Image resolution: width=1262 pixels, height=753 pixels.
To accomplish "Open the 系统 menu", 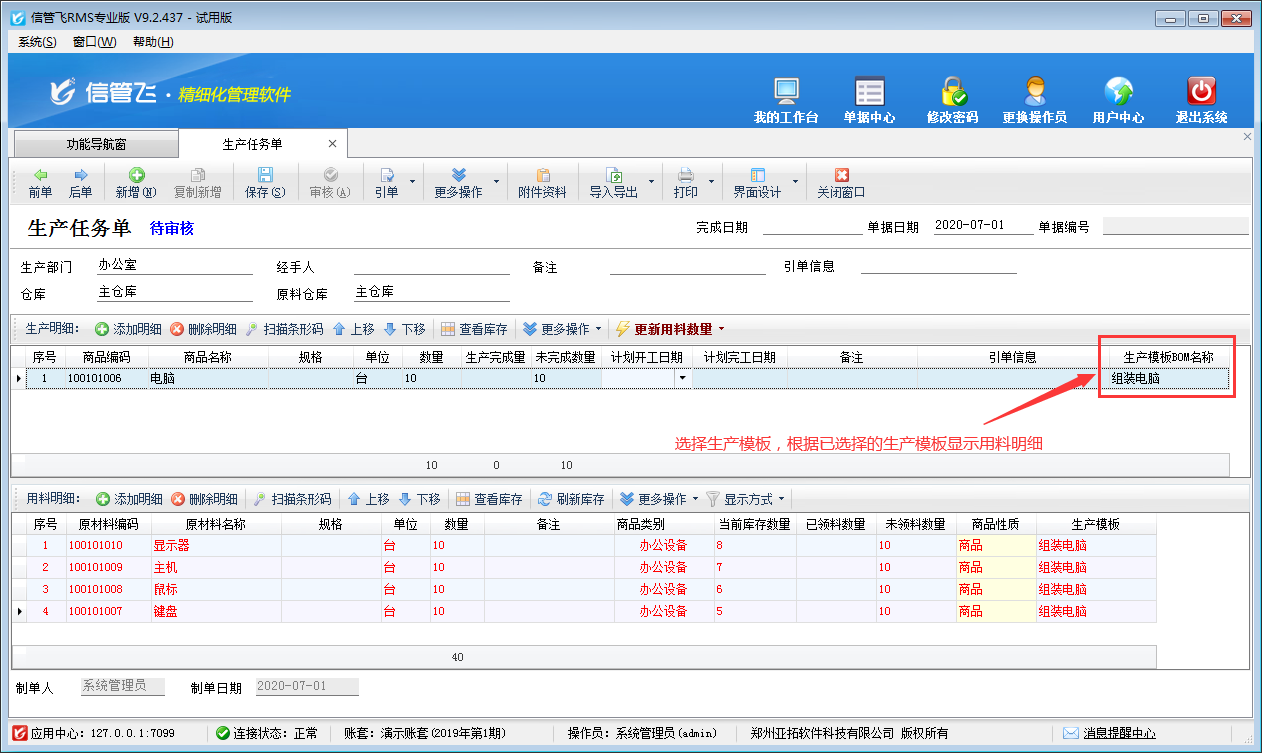I will 37,42.
